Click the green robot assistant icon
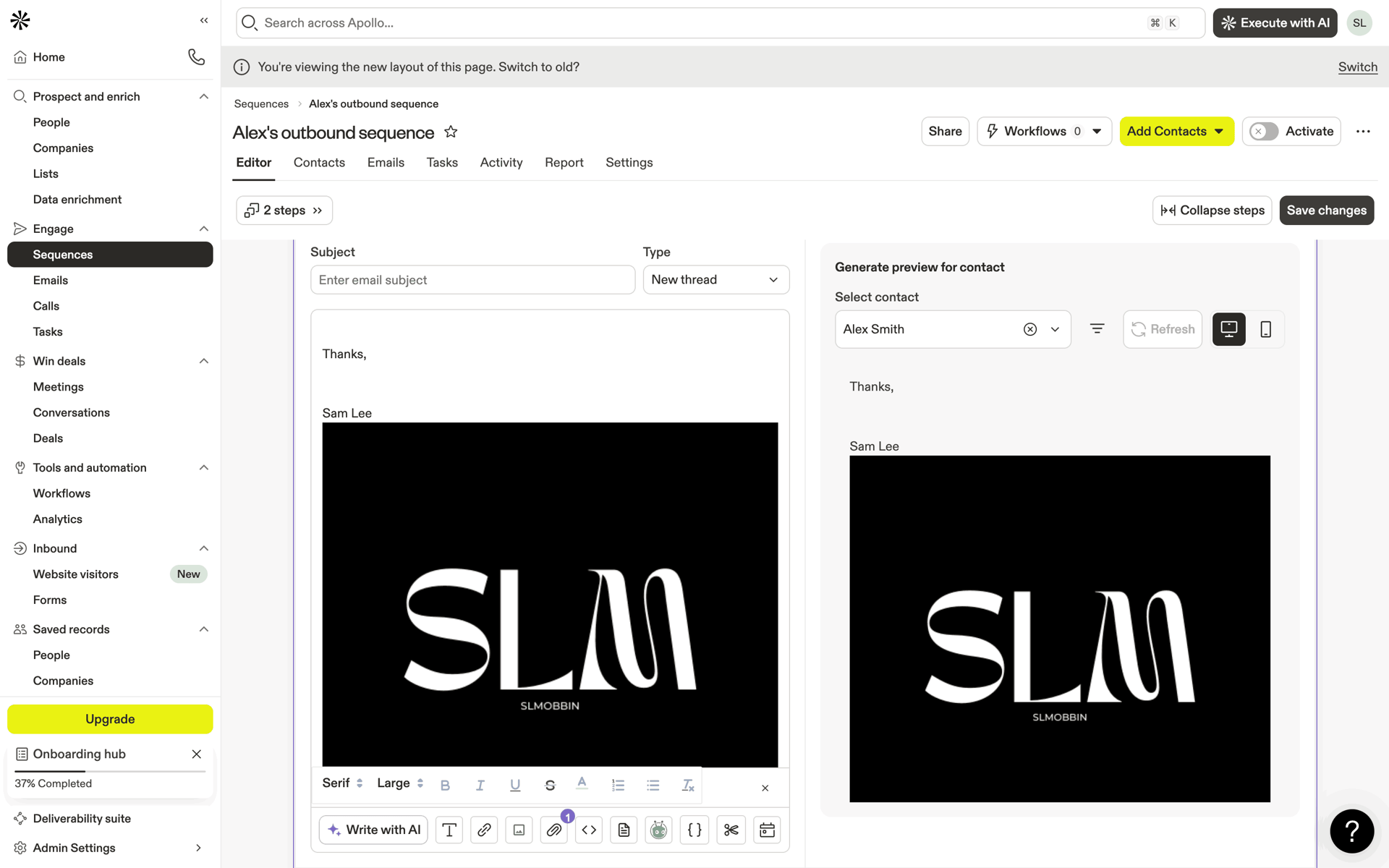The height and width of the screenshot is (868, 1389). [x=658, y=830]
